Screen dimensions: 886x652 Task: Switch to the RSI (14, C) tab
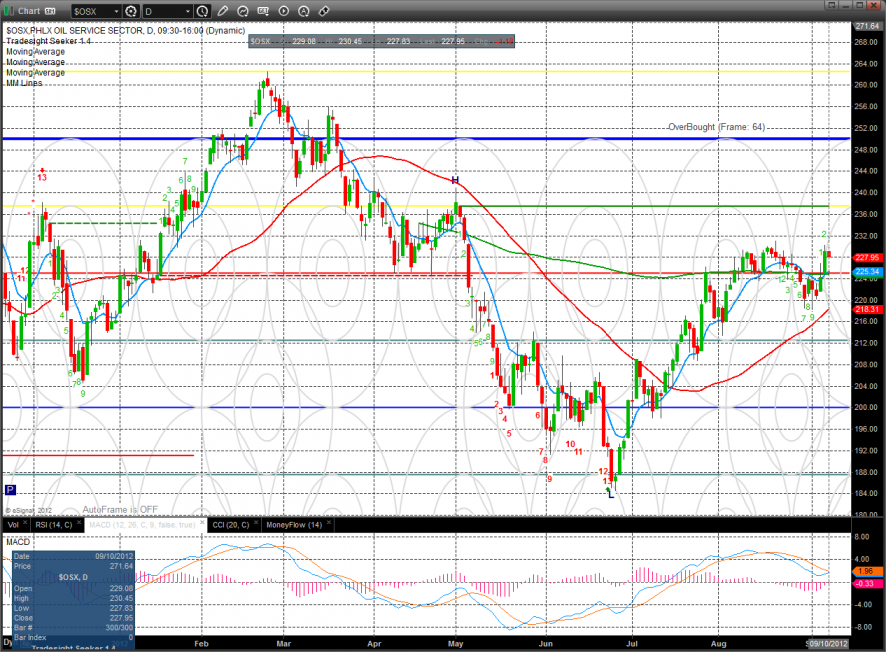(x=54, y=525)
